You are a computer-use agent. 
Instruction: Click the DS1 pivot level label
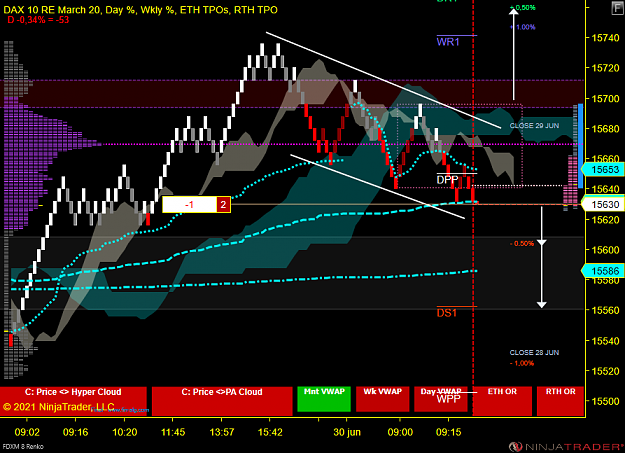[446, 313]
